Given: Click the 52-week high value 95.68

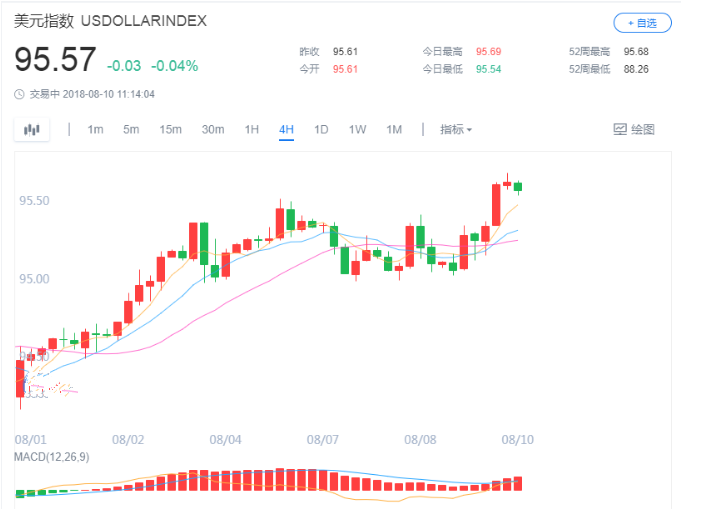Looking at the screenshot, I should click(x=636, y=51).
